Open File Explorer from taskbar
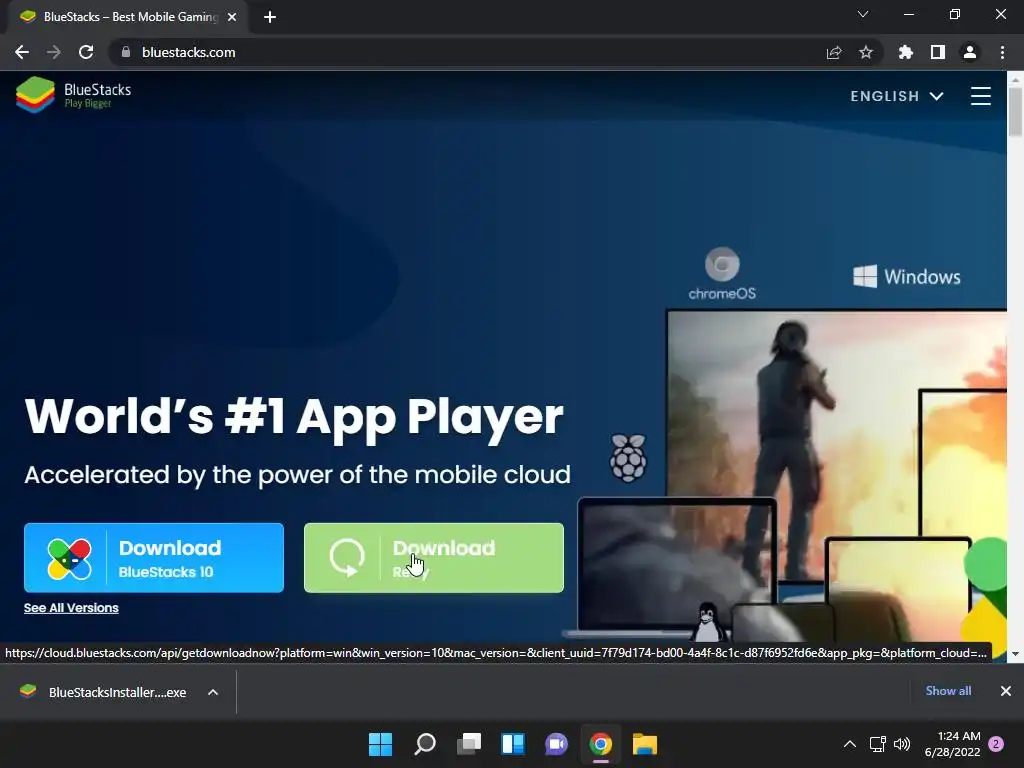1024x768 pixels. point(645,744)
